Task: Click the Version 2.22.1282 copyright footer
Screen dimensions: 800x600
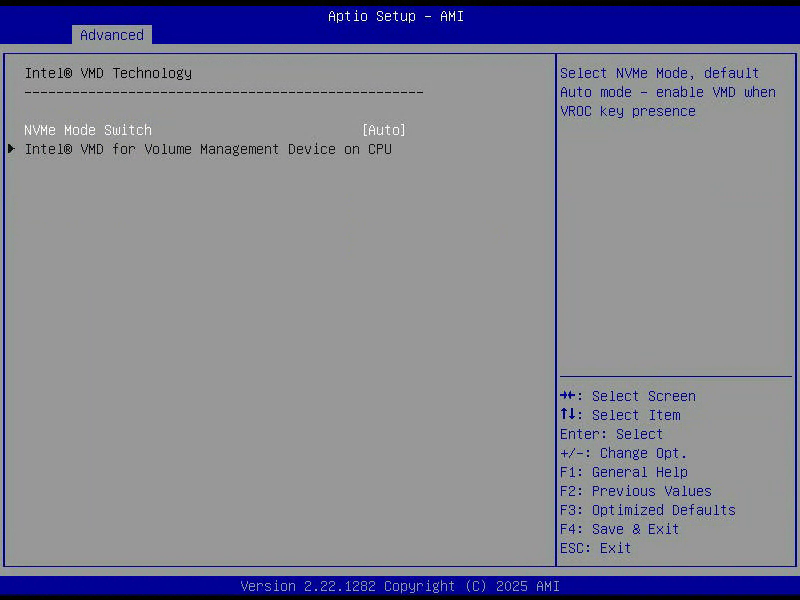Action: pos(400,586)
